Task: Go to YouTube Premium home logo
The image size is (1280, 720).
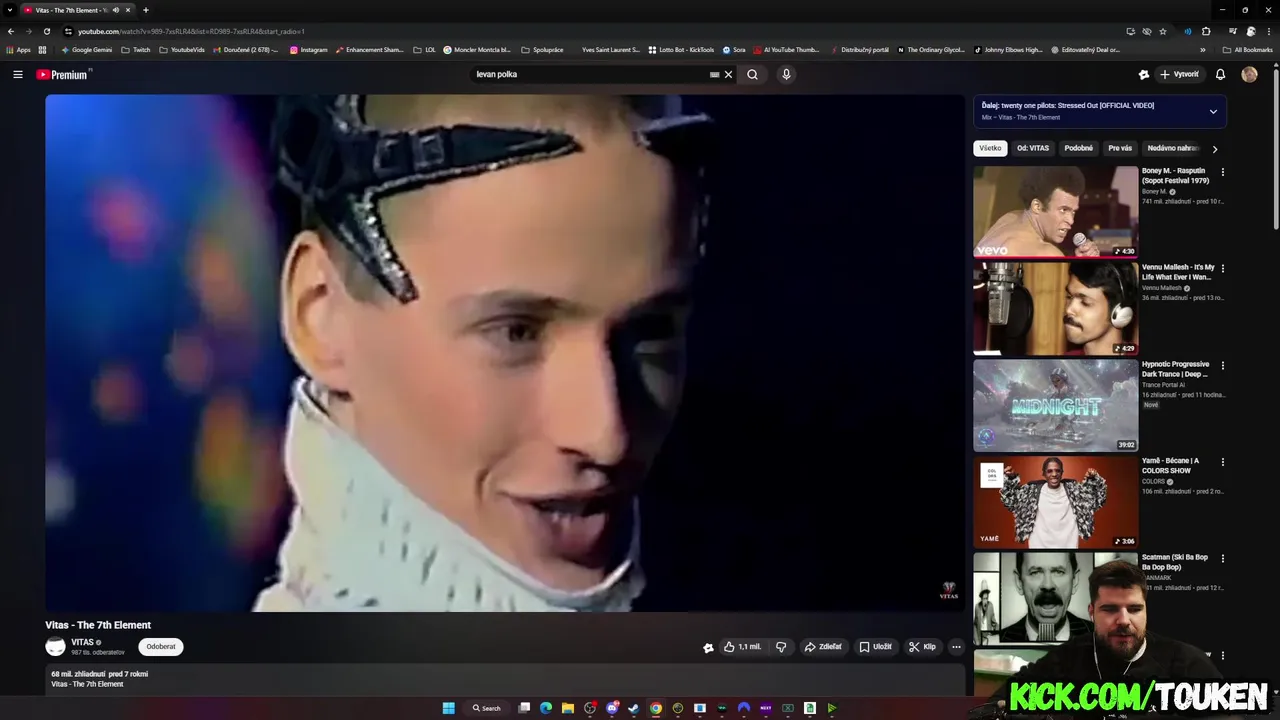Action: click(x=64, y=74)
